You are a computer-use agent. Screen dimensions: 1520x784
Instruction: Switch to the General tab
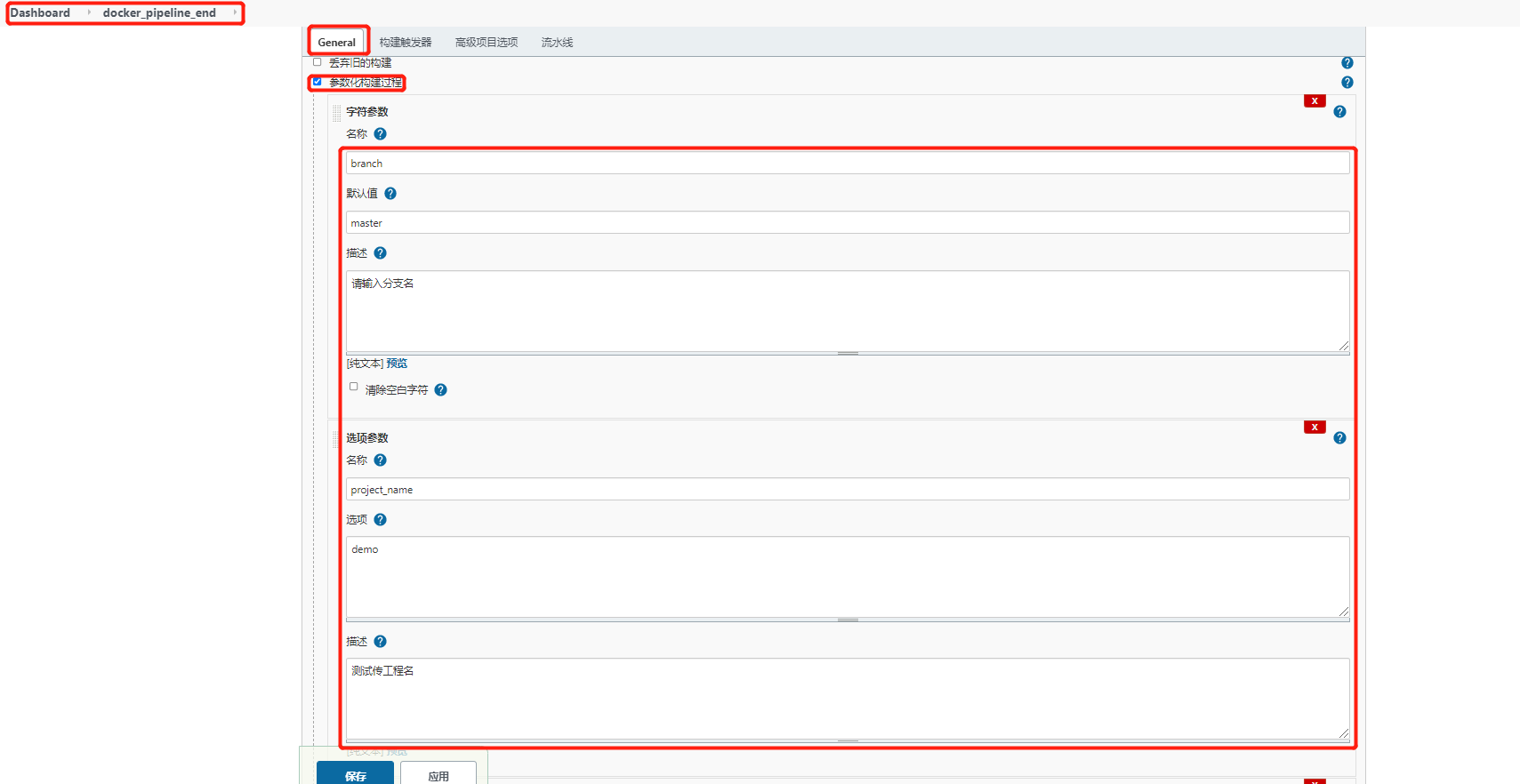pyautogui.click(x=337, y=43)
